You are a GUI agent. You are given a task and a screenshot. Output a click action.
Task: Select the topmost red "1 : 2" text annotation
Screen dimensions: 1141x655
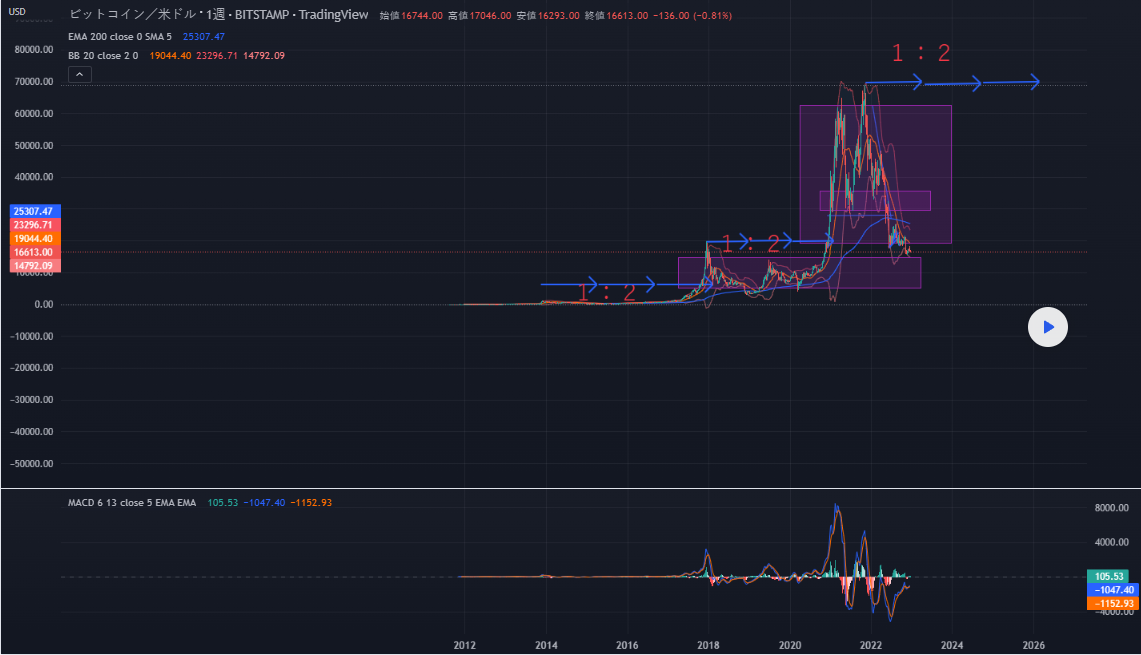coord(920,55)
